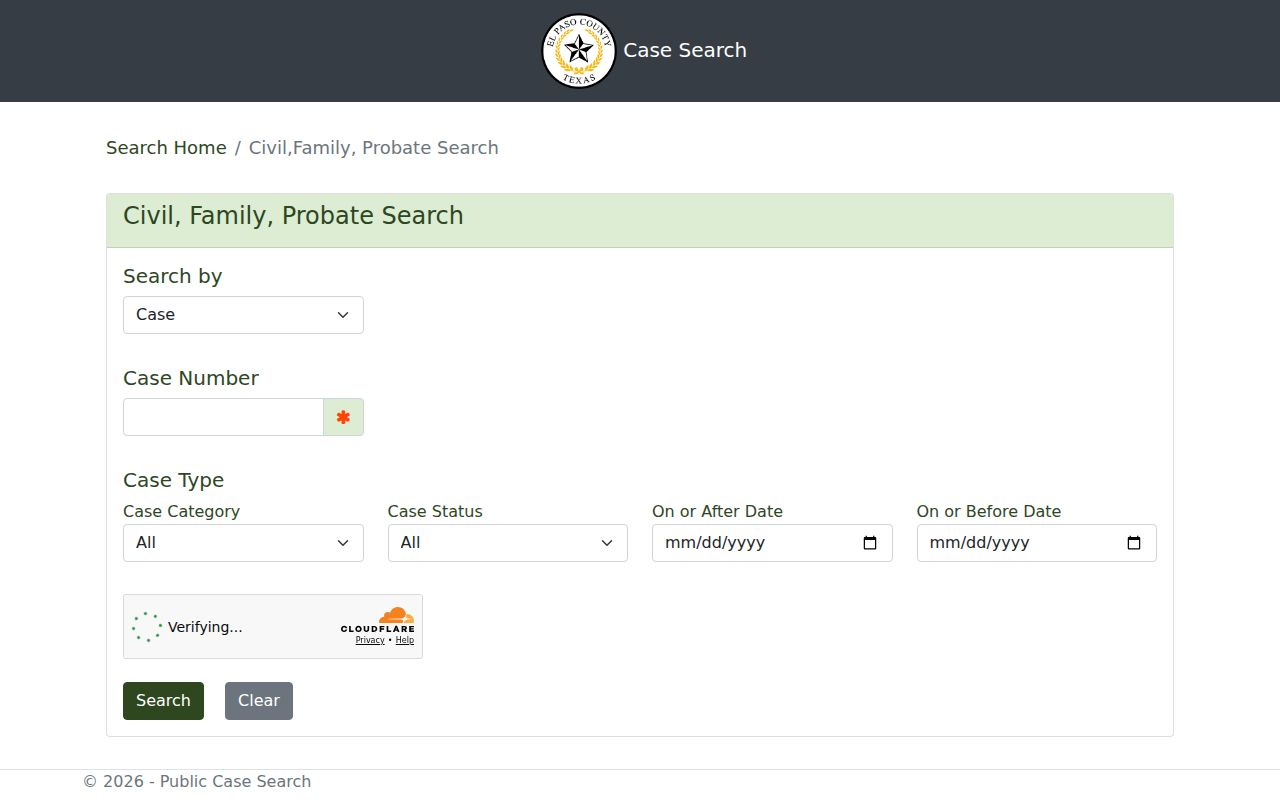
Task: Click the Clear button
Action: [x=258, y=701]
